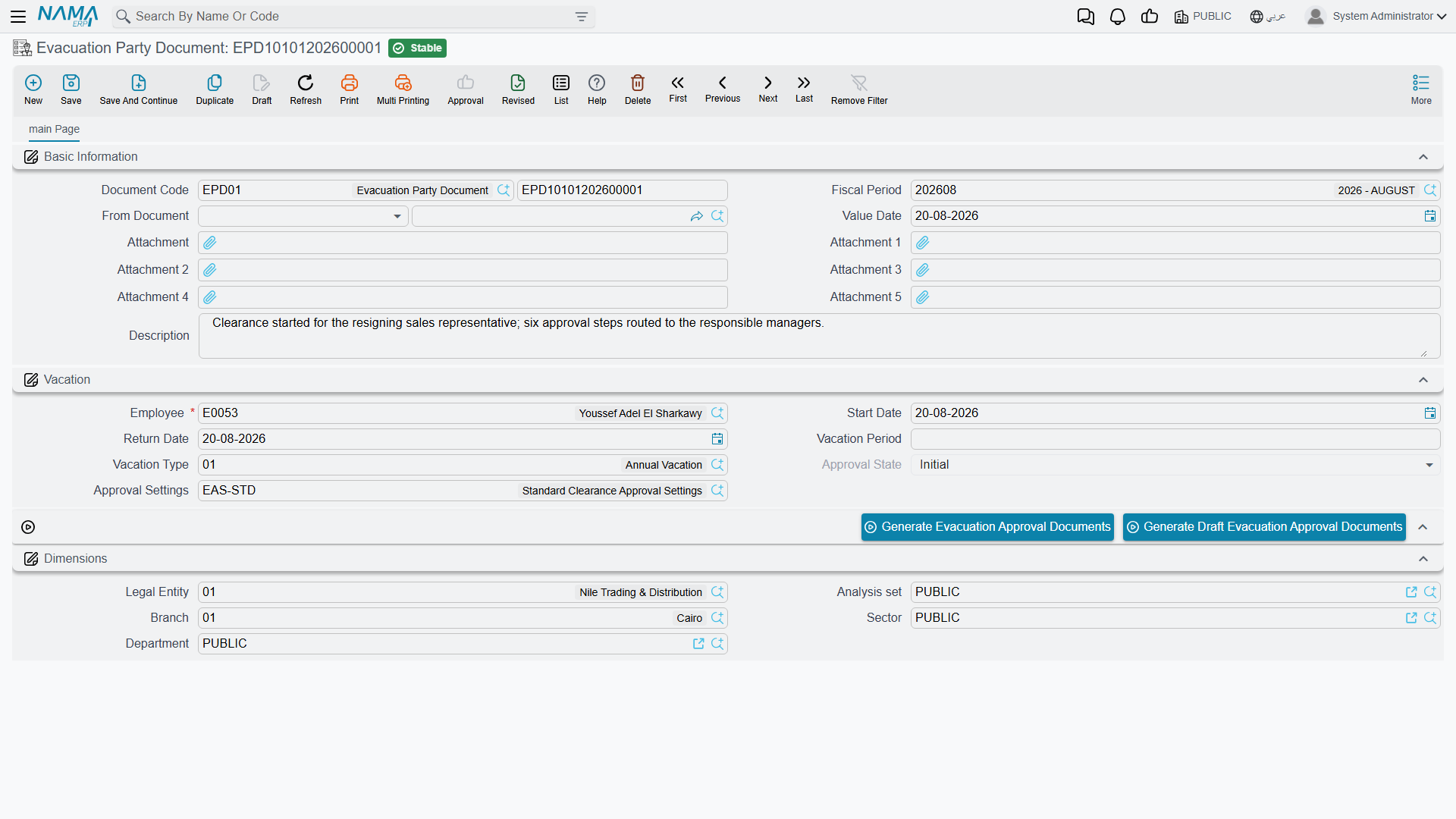Click Generate Evacuation Approval Documents button
The height and width of the screenshot is (819, 1456).
click(x=987, y=527)
